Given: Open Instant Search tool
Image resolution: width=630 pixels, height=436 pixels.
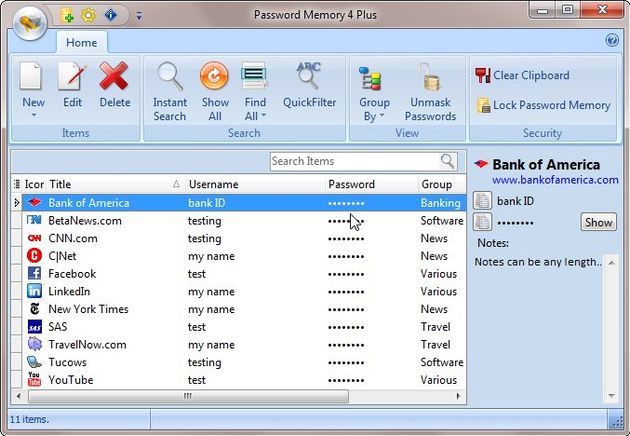Looking at the screenshot, I should click(170, 77).
